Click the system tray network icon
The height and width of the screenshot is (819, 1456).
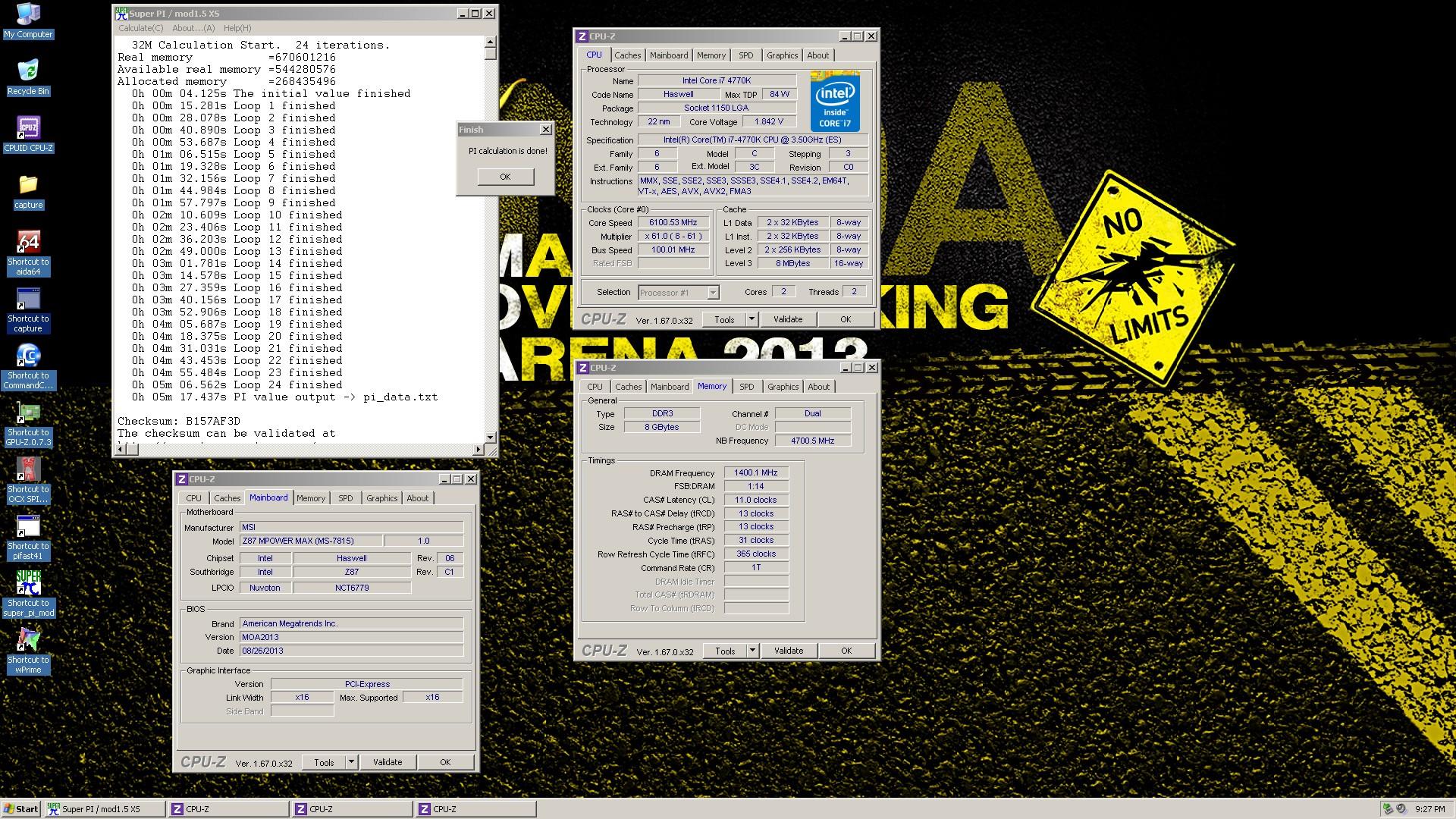(1388, 809)
